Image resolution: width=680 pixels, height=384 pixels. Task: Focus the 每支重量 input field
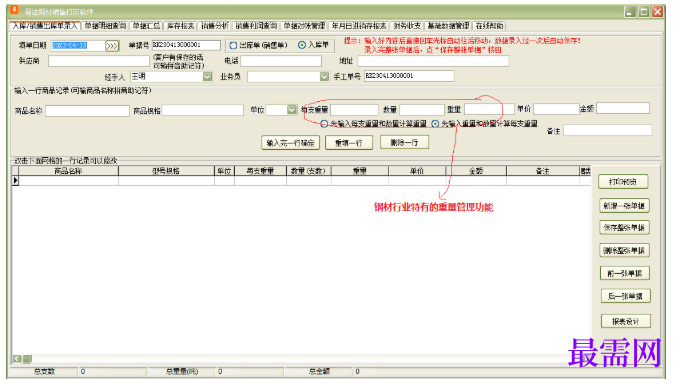pyautogui.click(x=354, y=109)
